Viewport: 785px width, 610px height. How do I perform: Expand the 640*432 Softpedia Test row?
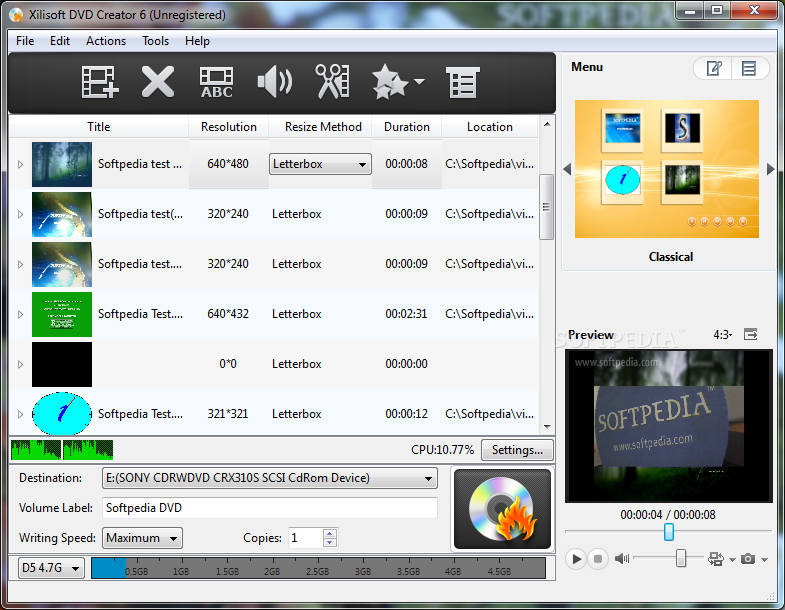click(21, 315)
